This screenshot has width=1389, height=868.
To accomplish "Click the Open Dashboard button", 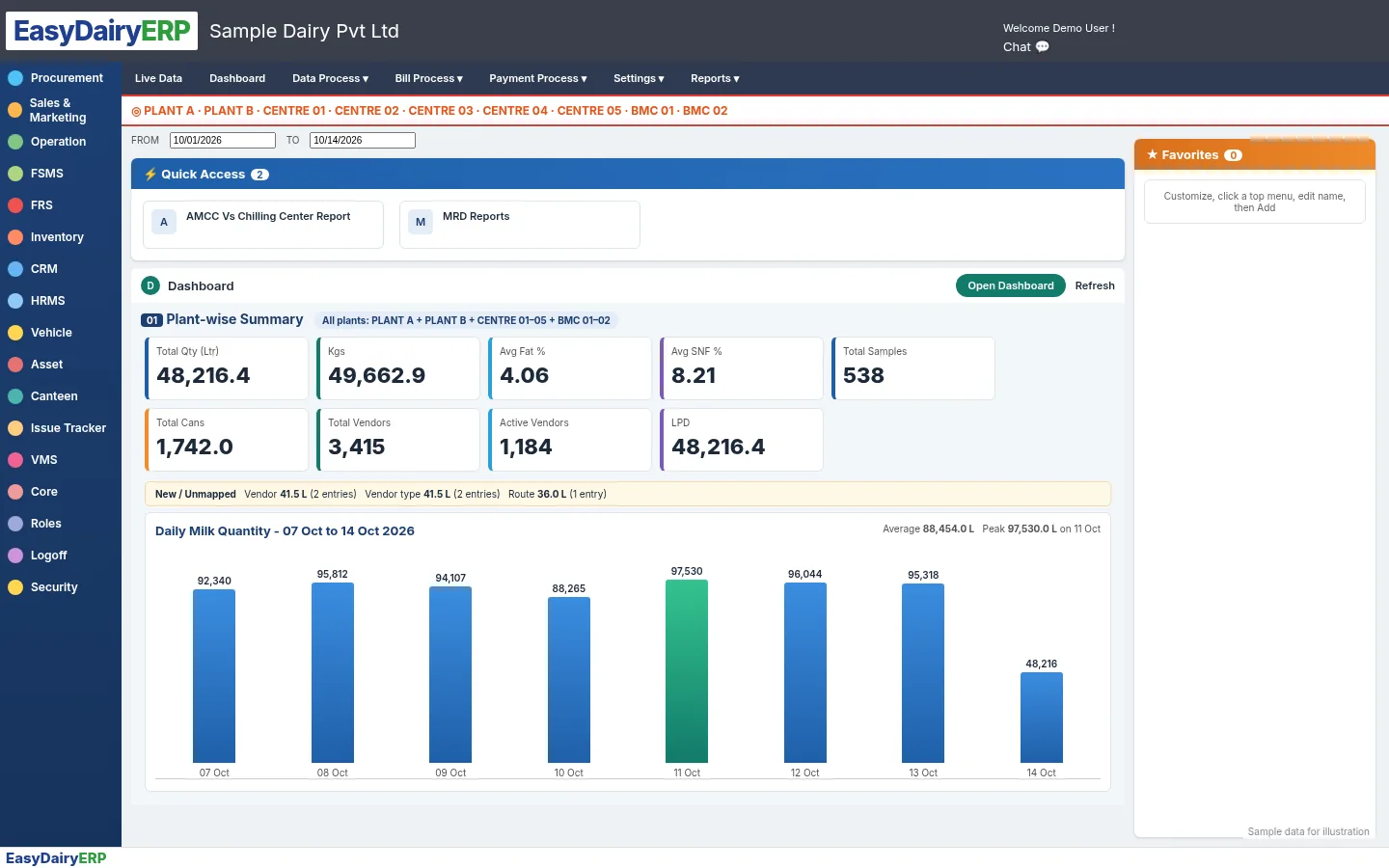I will pyautogui.click(x=1011, y=285).
